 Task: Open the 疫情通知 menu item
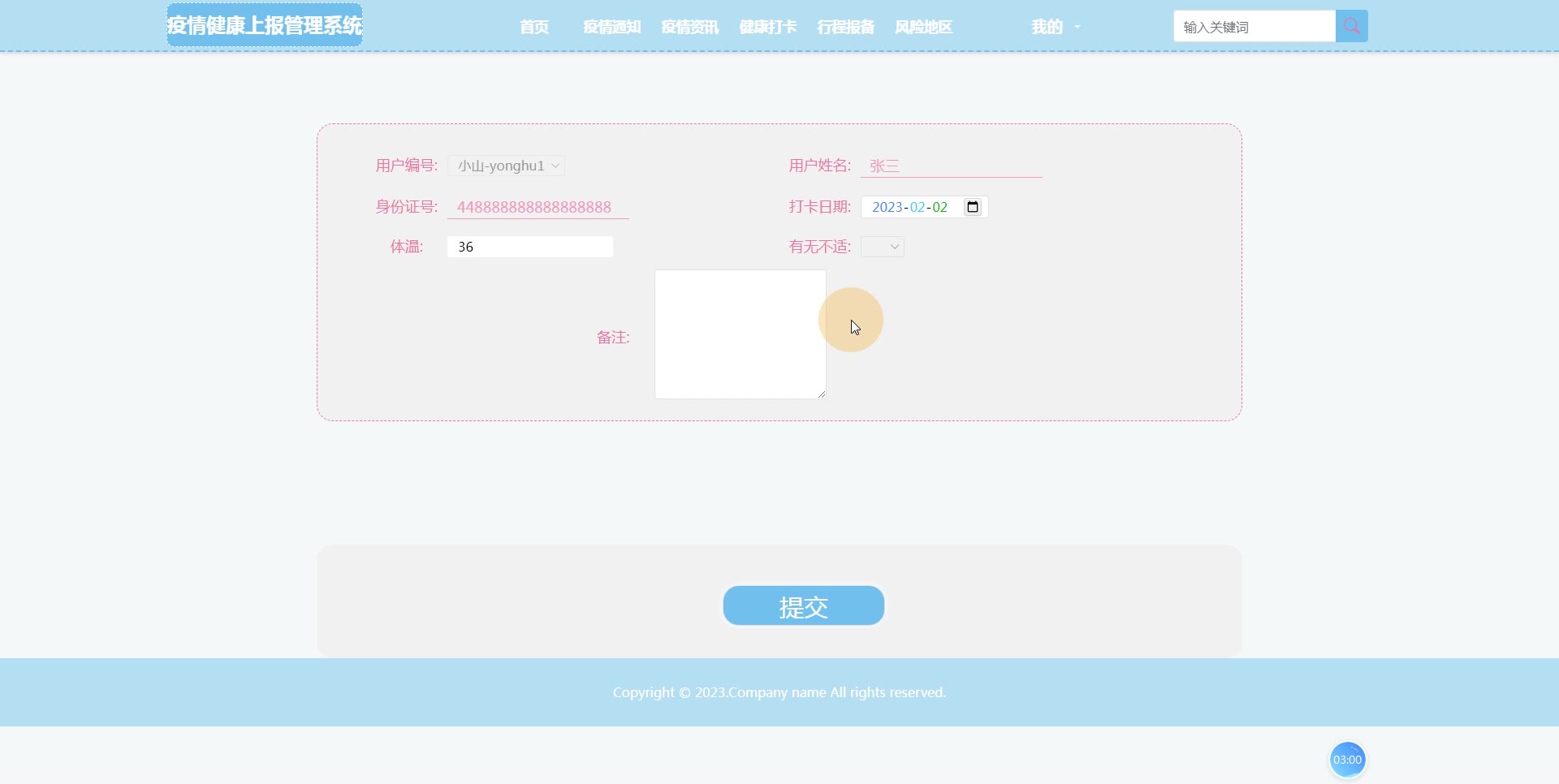pos(612,27)
